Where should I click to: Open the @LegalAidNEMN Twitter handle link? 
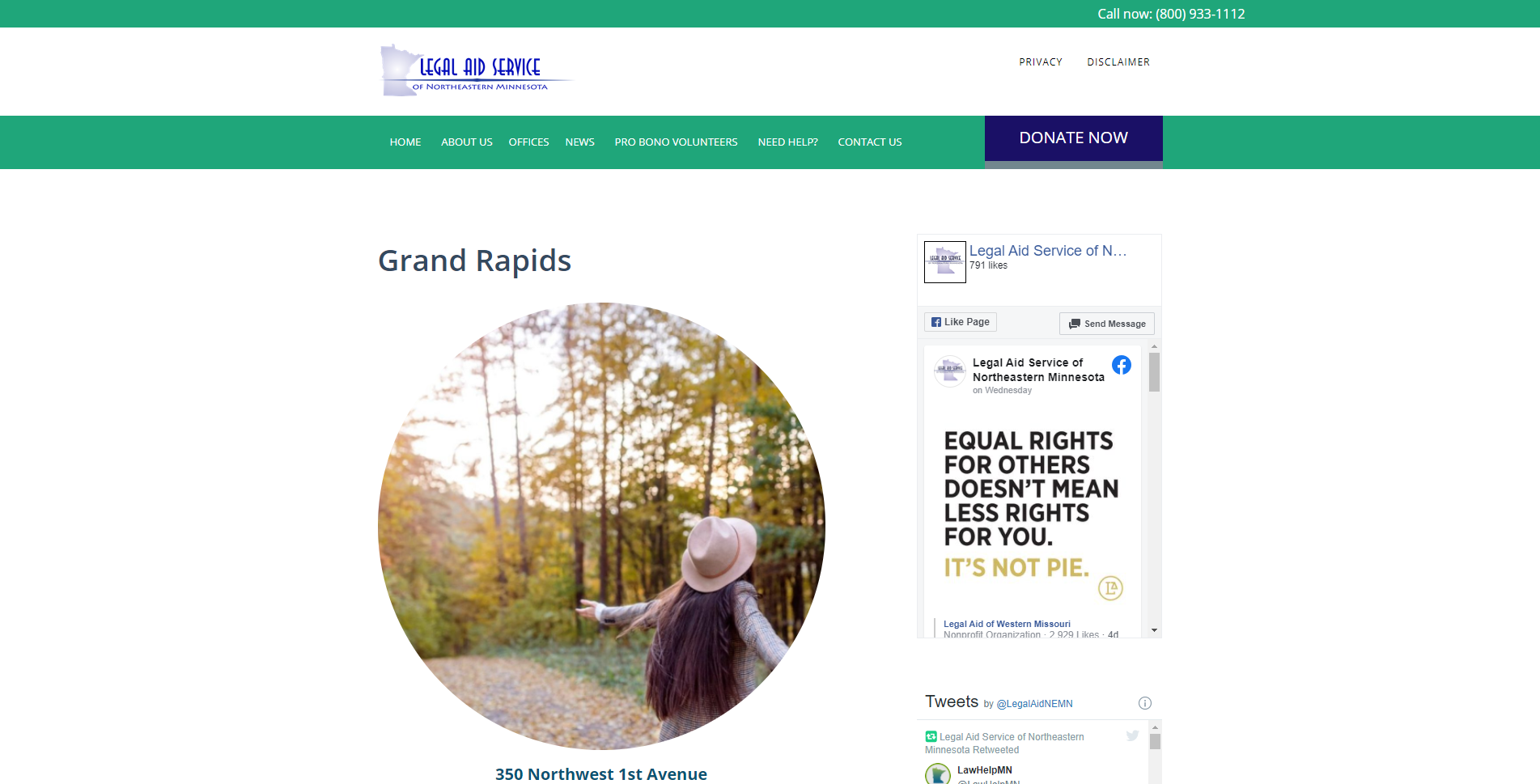[1034, 704]
